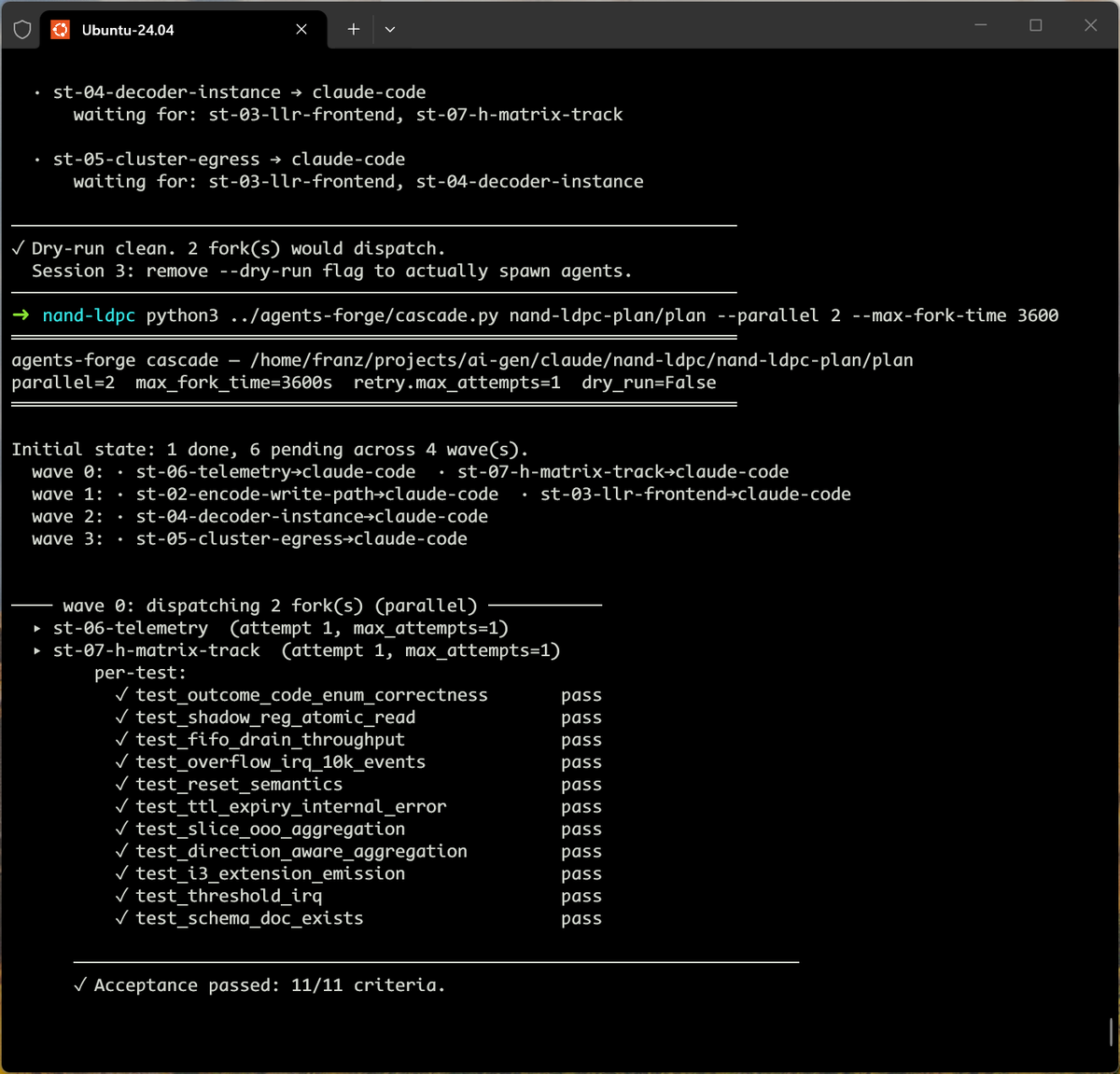Close the Ubuntu-24.04 tab
The image size is (1120, 1074).
pyautogui.click(x=301, y=30)
